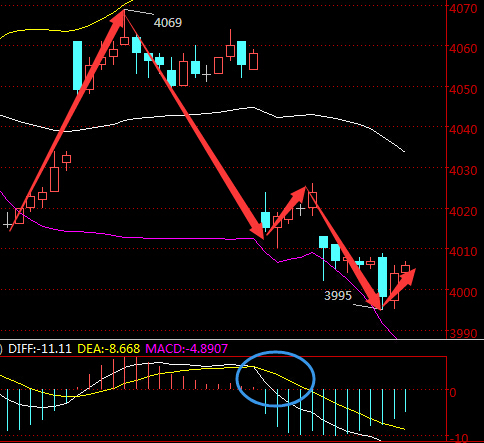Click the blue ellipse on MACD crossover

point(275,379)
